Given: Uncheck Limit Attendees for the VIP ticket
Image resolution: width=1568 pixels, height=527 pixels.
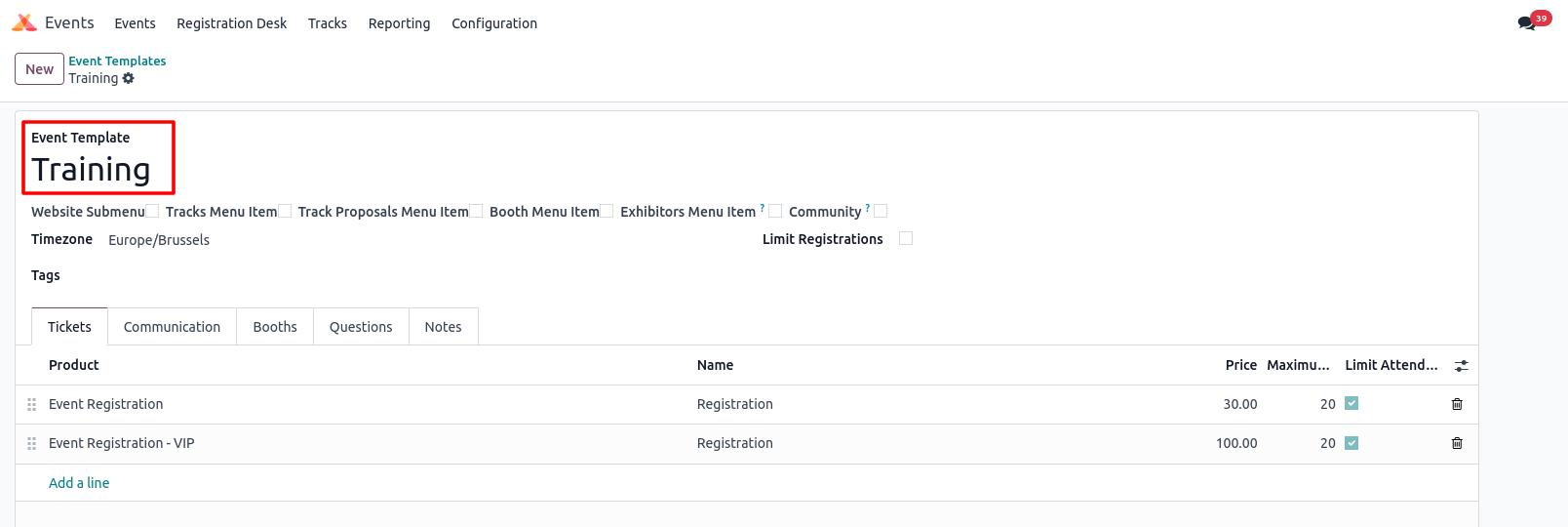Looking at the screenshot, I should click(1352, 443).
